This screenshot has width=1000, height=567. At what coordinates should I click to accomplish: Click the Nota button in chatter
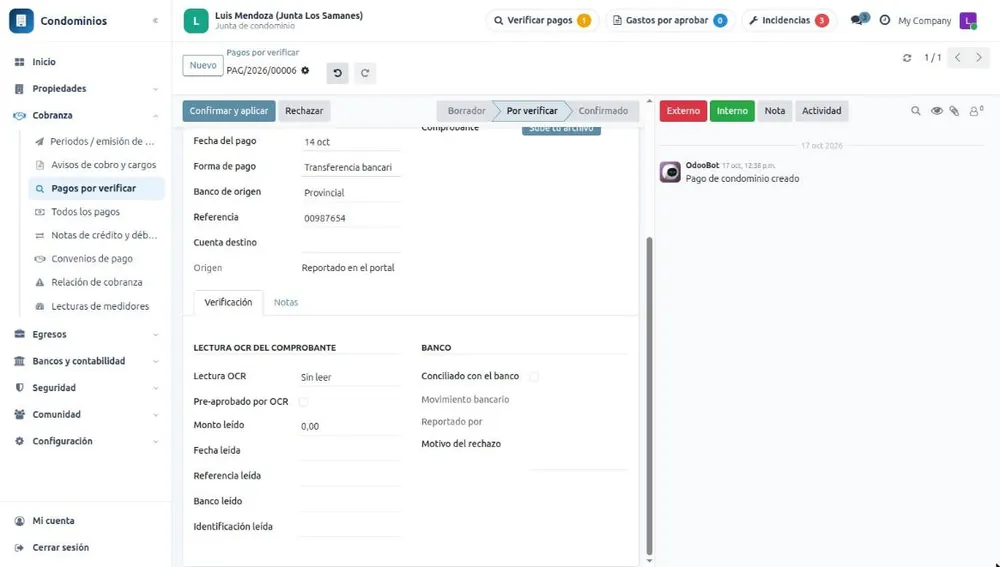pyautogui.click(x=775, y=111)
